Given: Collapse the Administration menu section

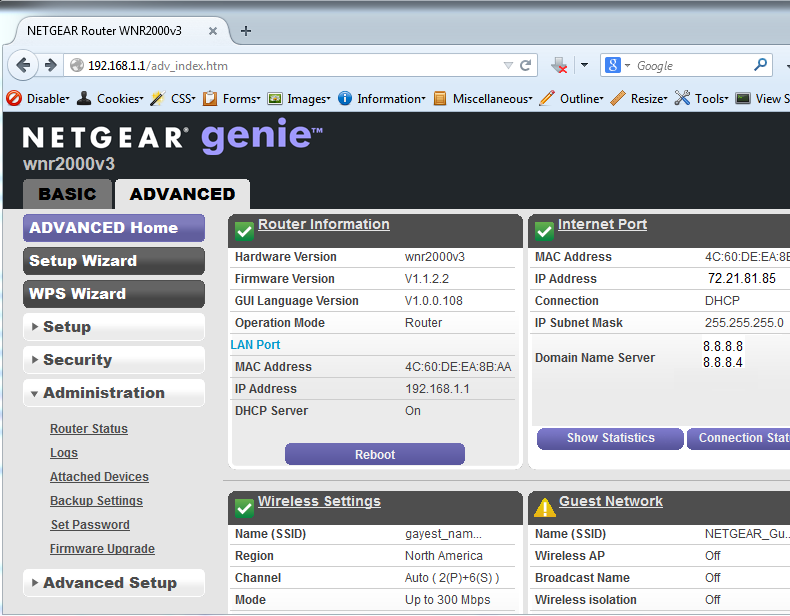Looking at the screenshot, I should (x=114, y=393).
